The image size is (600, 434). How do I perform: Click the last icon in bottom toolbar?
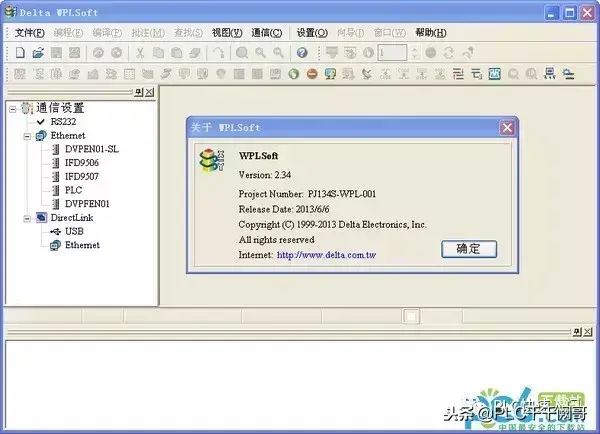pyautogui.click(x=569, y=73)
